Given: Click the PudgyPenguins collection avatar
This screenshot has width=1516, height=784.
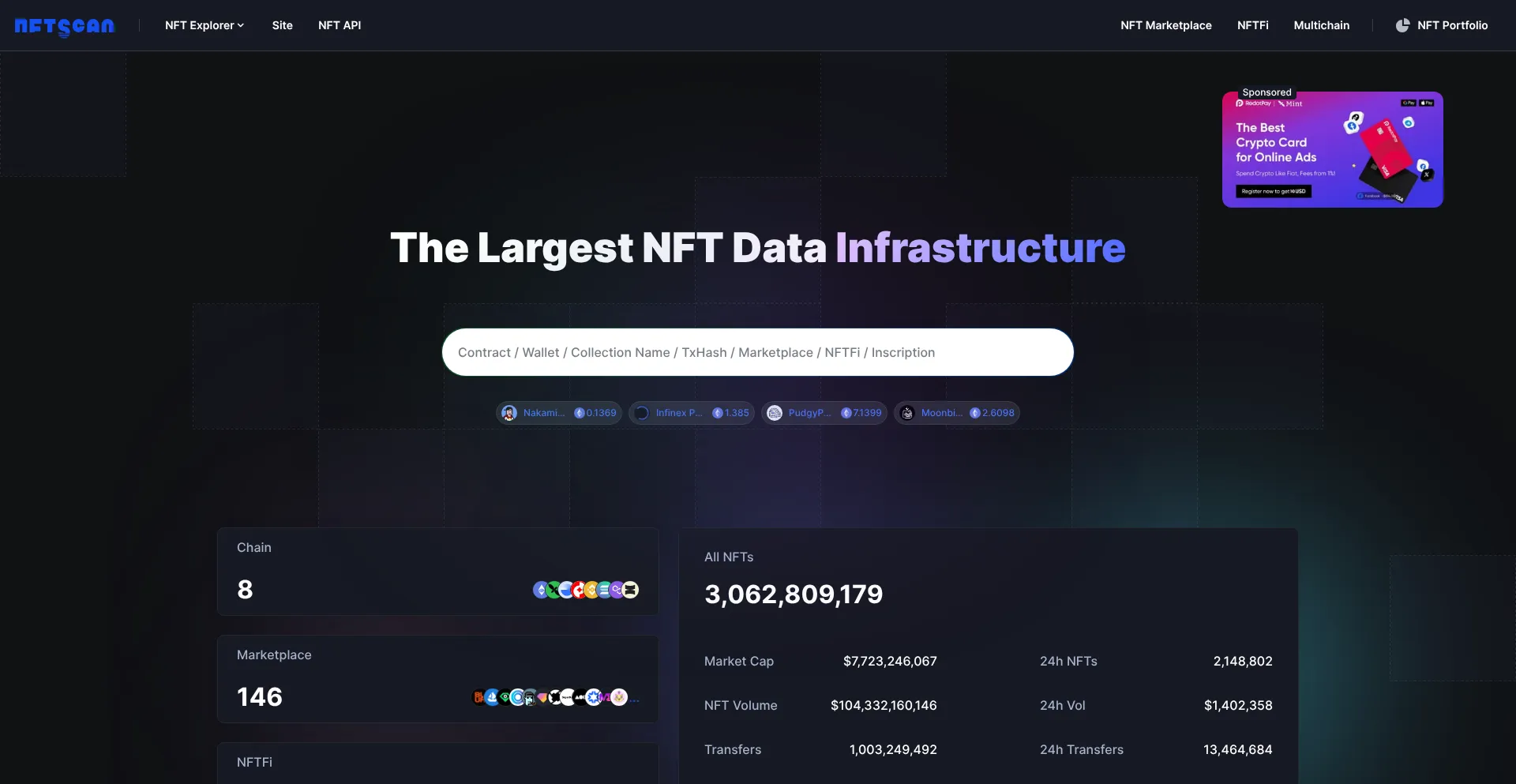Looking at the screenshot, I should click(775, 413).
